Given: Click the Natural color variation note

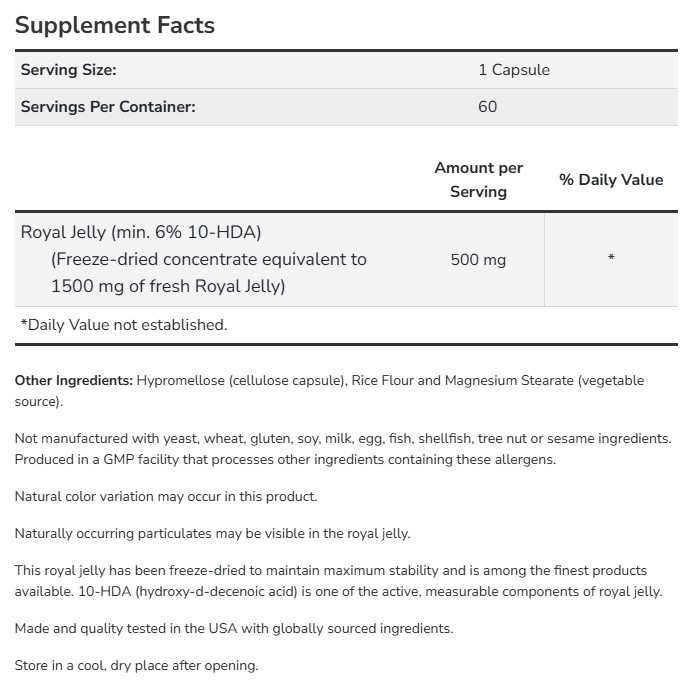Looking at the screenshot, I should [x=165, y=496].
